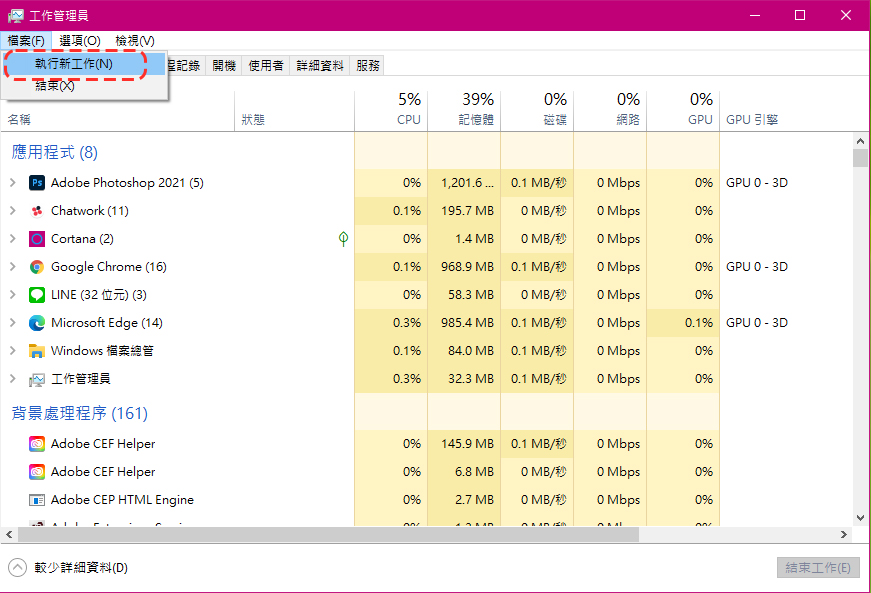This screenshot has height=593, width=871.
Task: Click the Windows 檔案總管 folder icon
Action: pyautogui.click(x=37, y=351)
